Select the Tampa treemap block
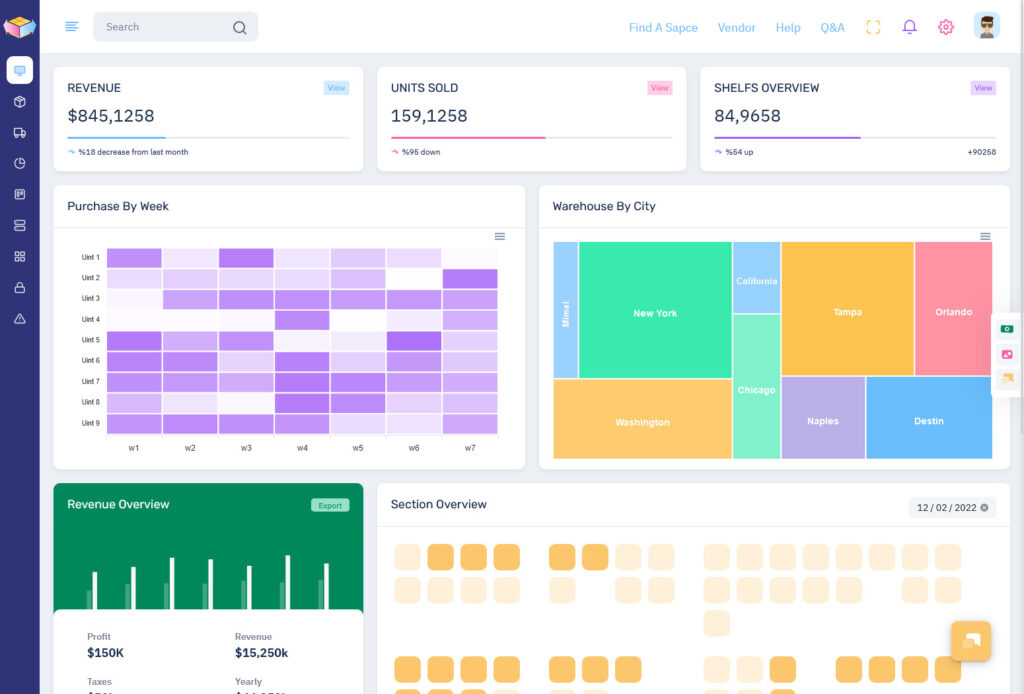Viewport: 1024px width, 694px height. [847, 308]
